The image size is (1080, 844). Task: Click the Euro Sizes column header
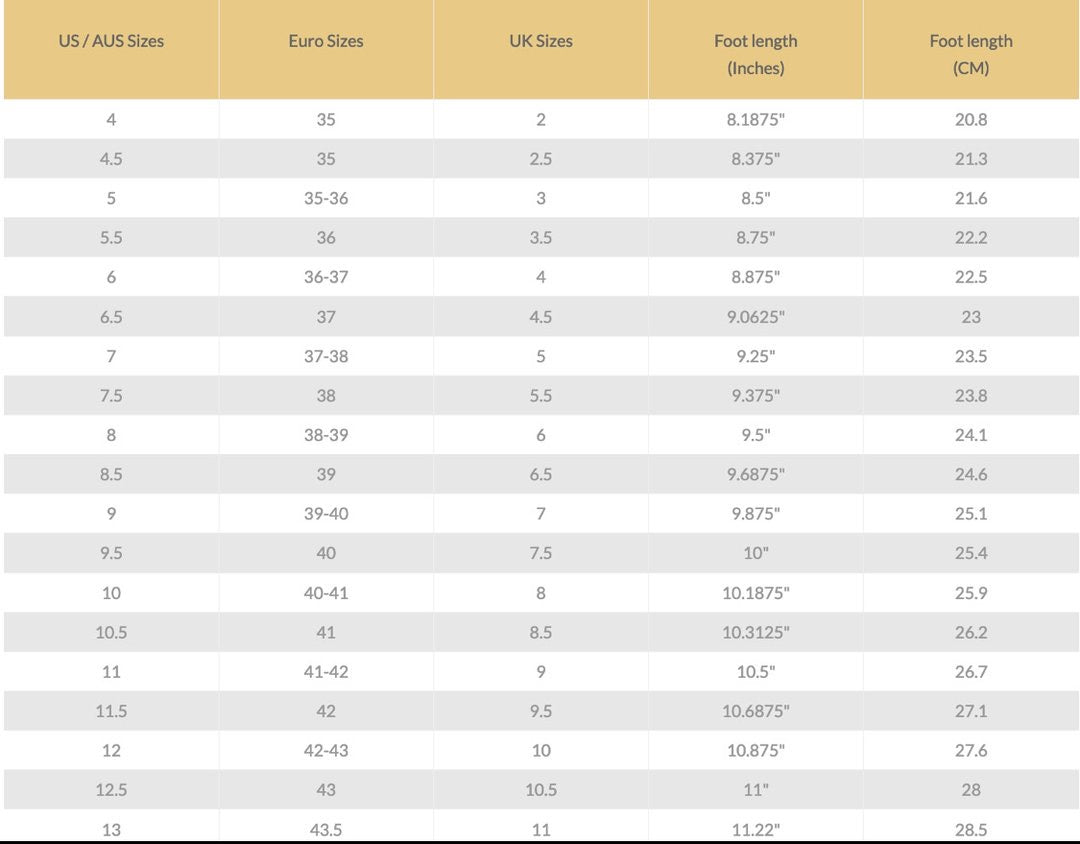point(326,41)
